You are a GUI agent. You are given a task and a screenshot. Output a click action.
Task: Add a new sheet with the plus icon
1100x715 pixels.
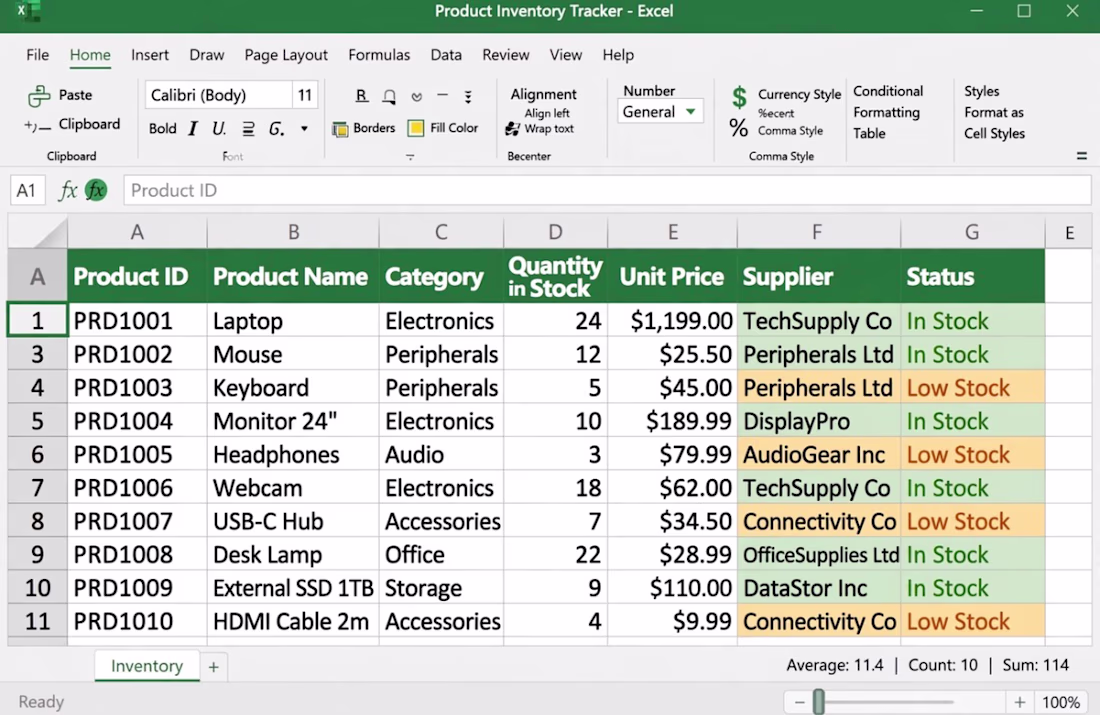click(213, 667)
